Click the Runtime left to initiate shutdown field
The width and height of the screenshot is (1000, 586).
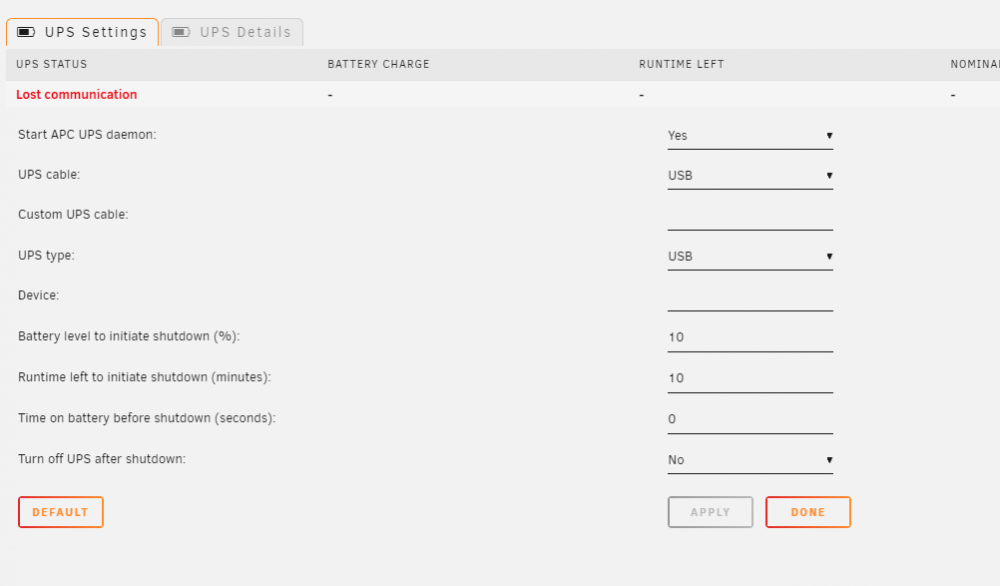point(750,379)
